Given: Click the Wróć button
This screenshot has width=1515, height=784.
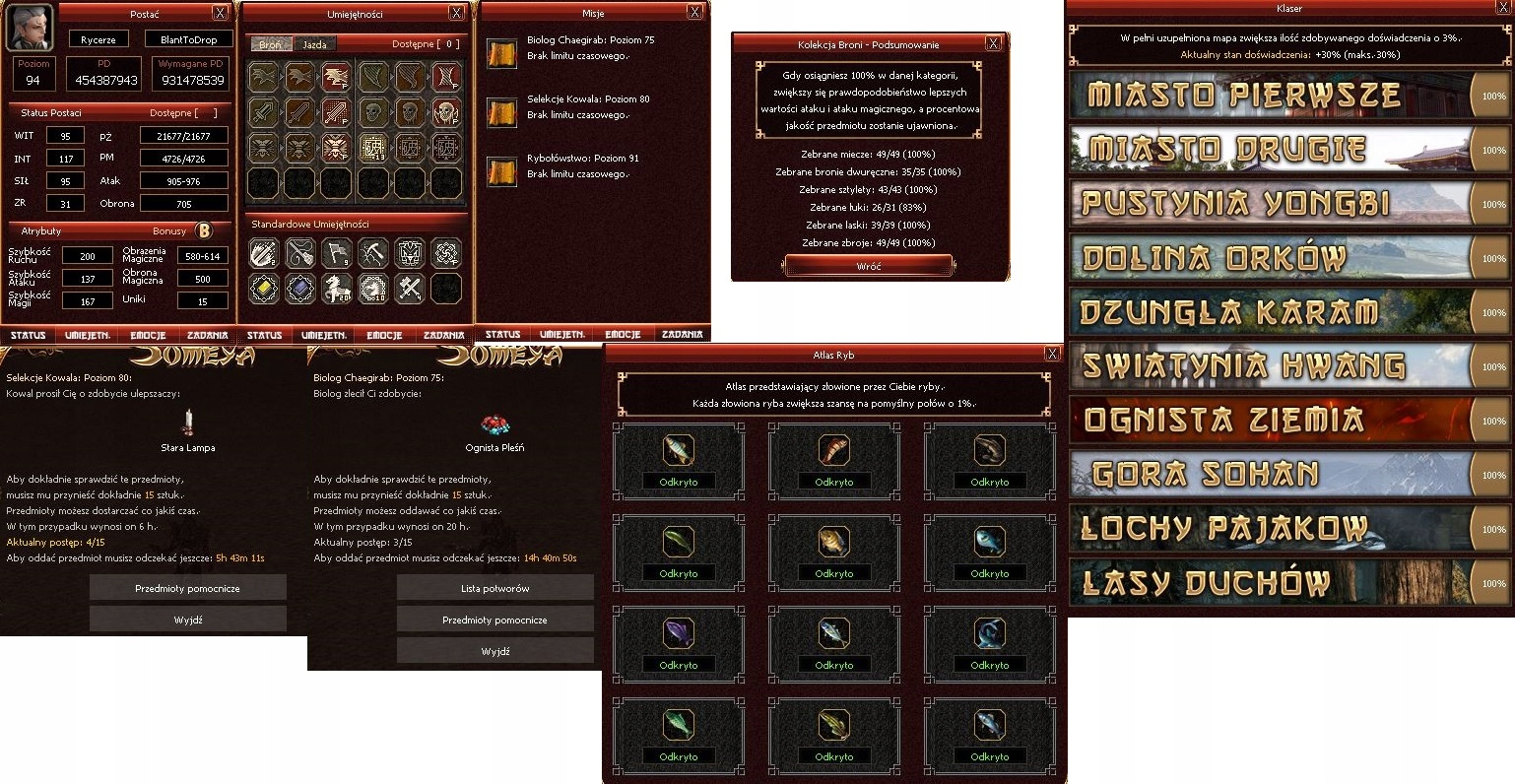Looking at the screenshot, I should (x=869, y=266).
